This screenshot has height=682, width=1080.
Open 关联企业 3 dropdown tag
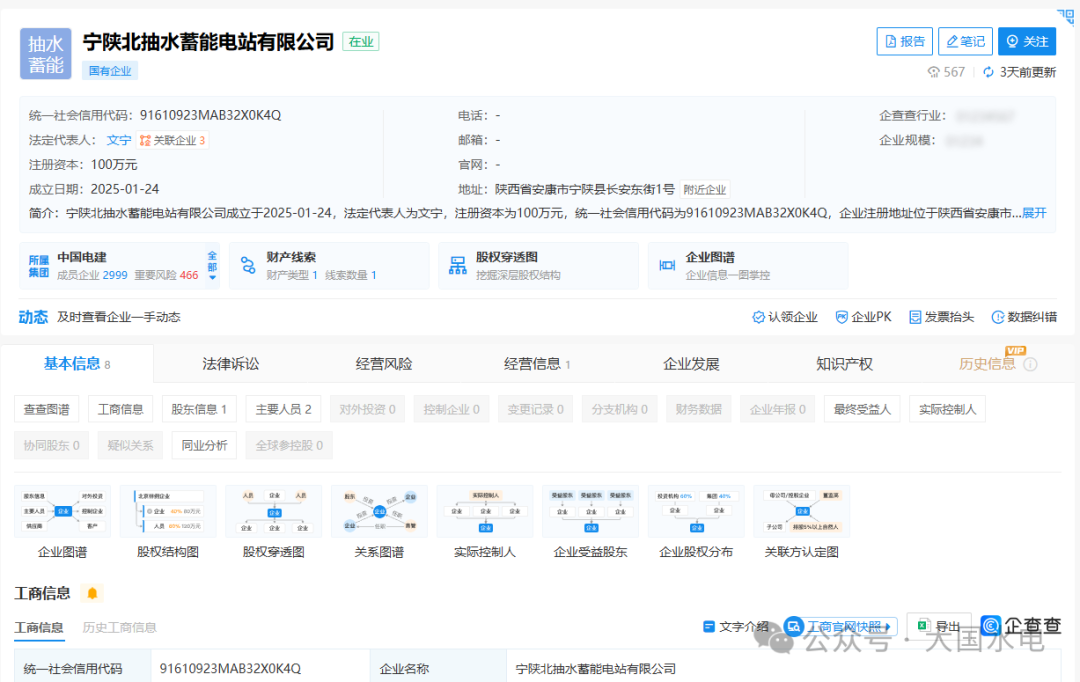click(x=172, y=140)
